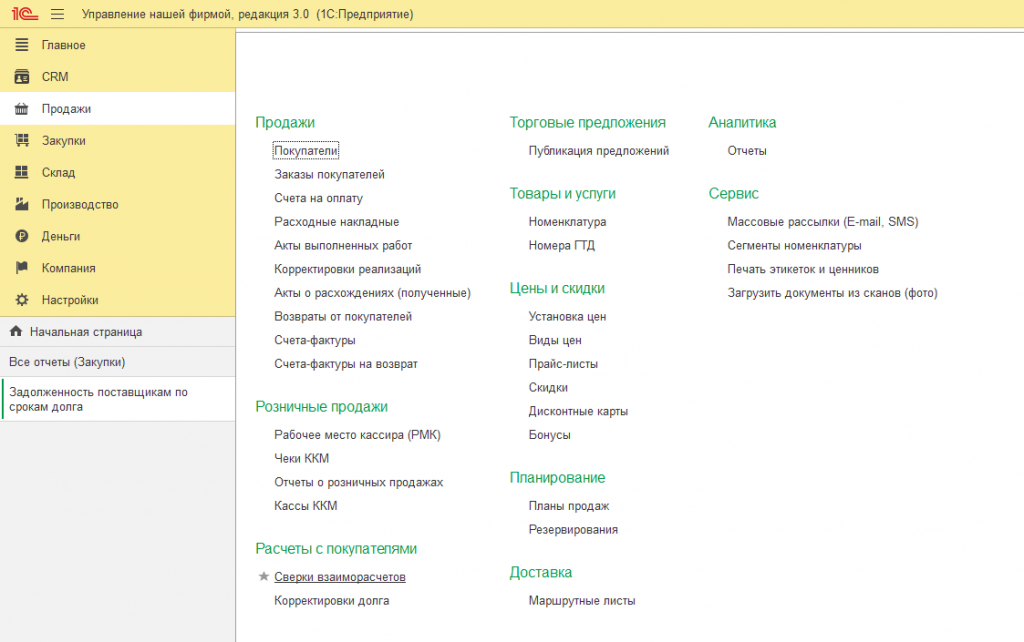Image resolution: width=1024 pixels, height=642 pixels.
Task: Open the Счета-фактуры list
Action: (x=315, y=340)
